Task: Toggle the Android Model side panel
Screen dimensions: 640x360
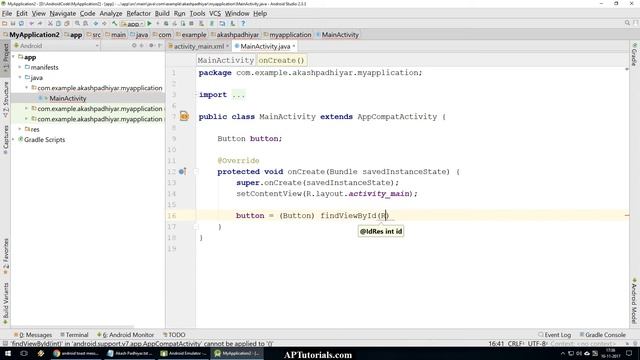Action: [x=634, y=301]
